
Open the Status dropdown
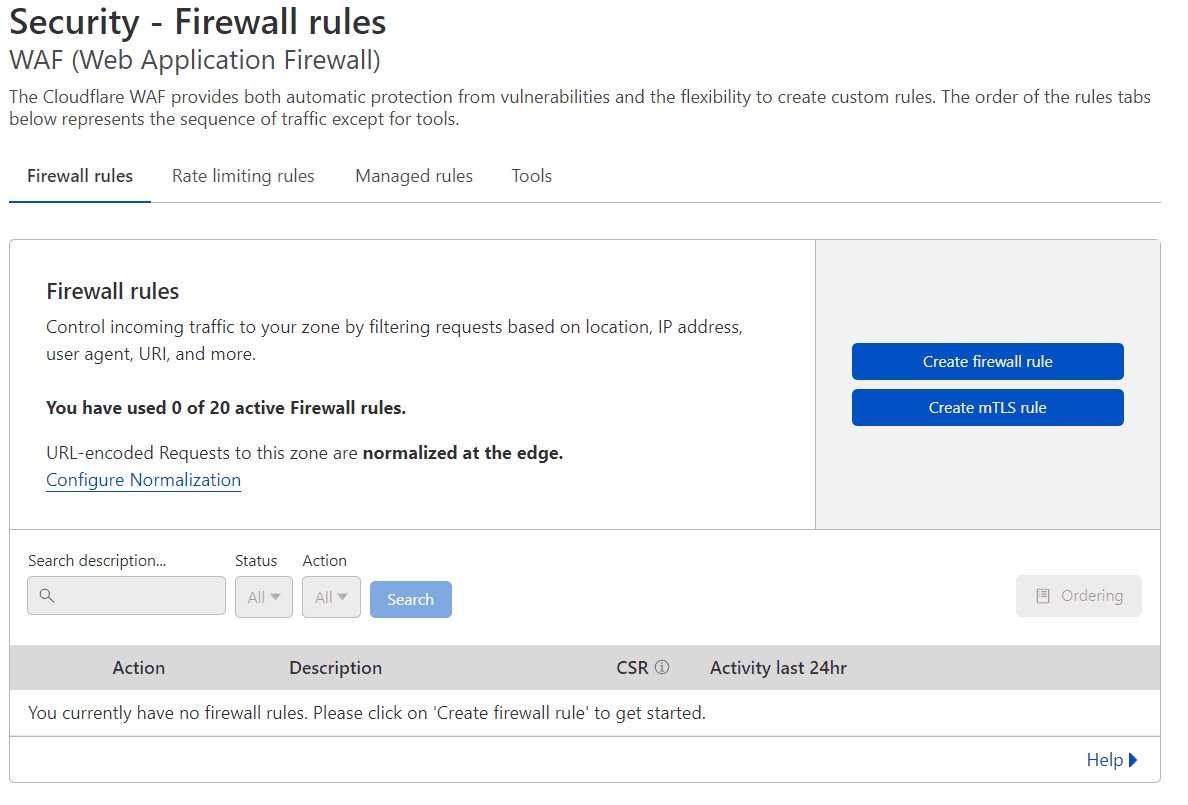pyautogui.click(x=264, y=597)
